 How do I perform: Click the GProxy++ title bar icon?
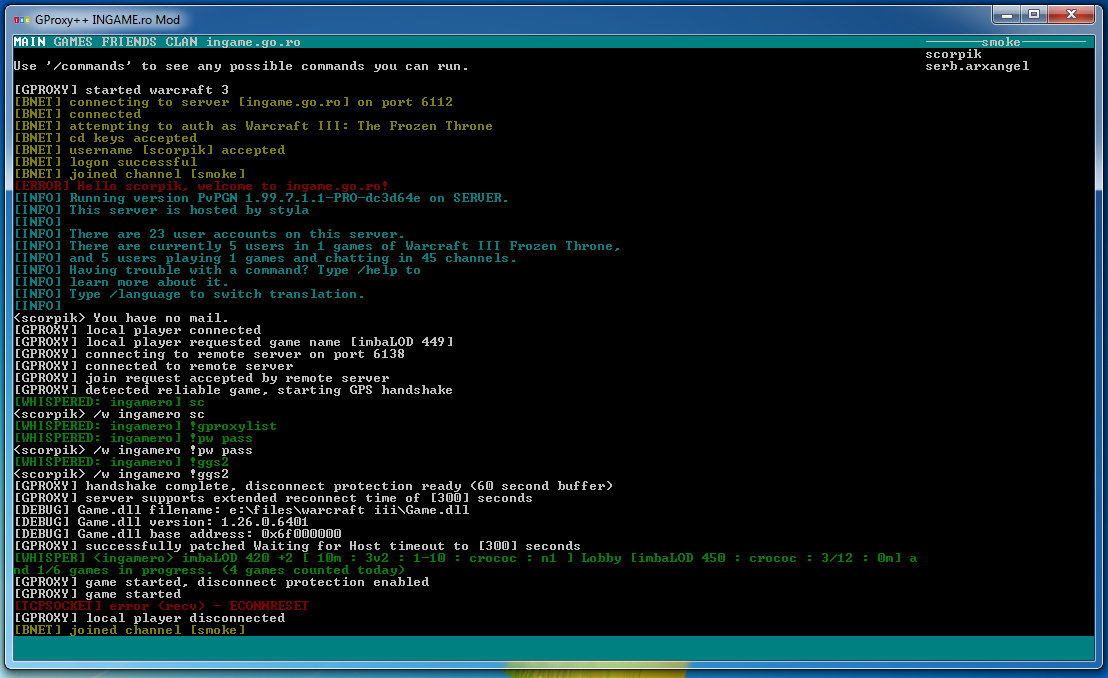[x=22, y=19]
